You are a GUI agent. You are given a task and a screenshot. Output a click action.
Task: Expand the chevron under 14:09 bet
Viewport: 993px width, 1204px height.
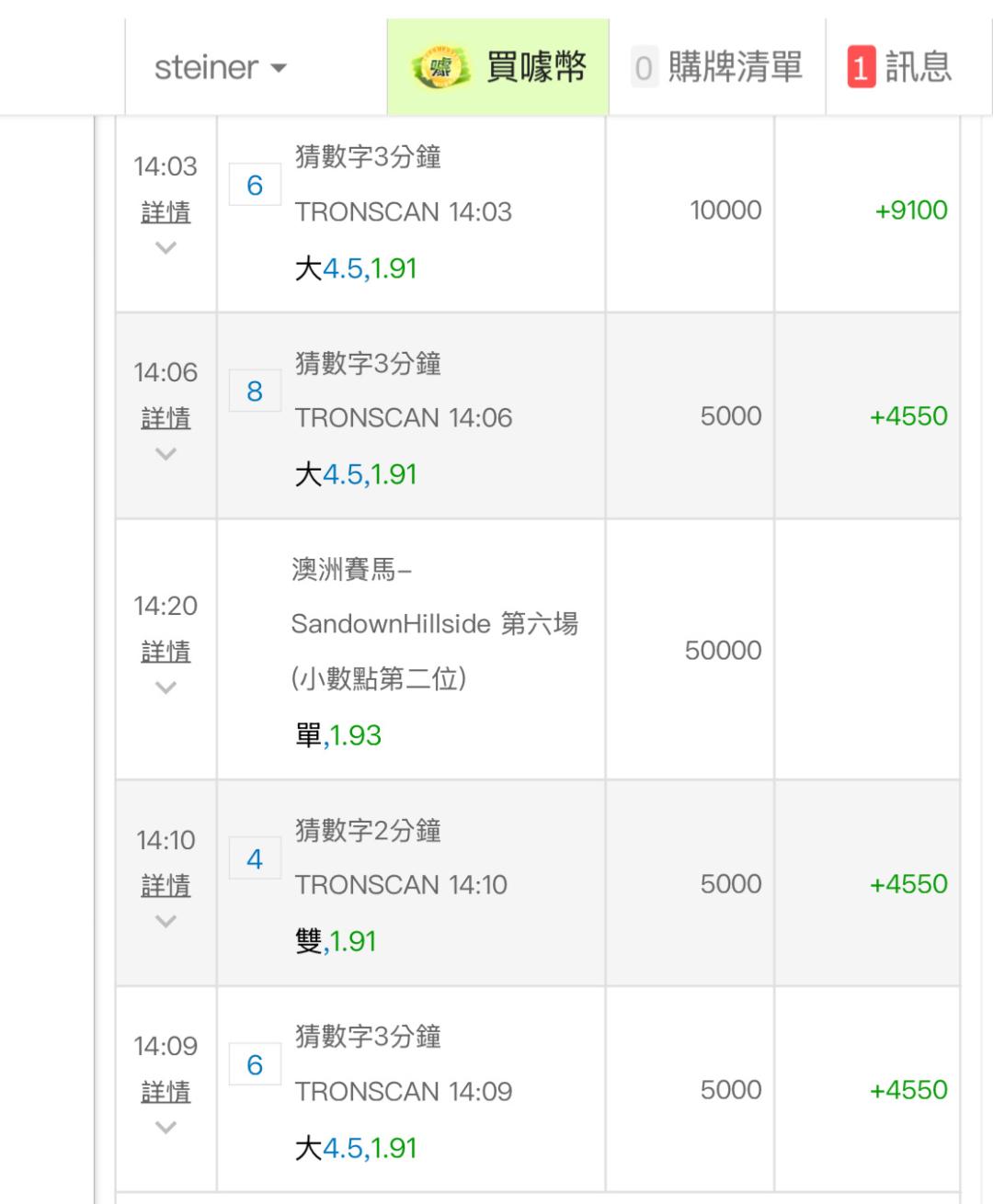165,1127
